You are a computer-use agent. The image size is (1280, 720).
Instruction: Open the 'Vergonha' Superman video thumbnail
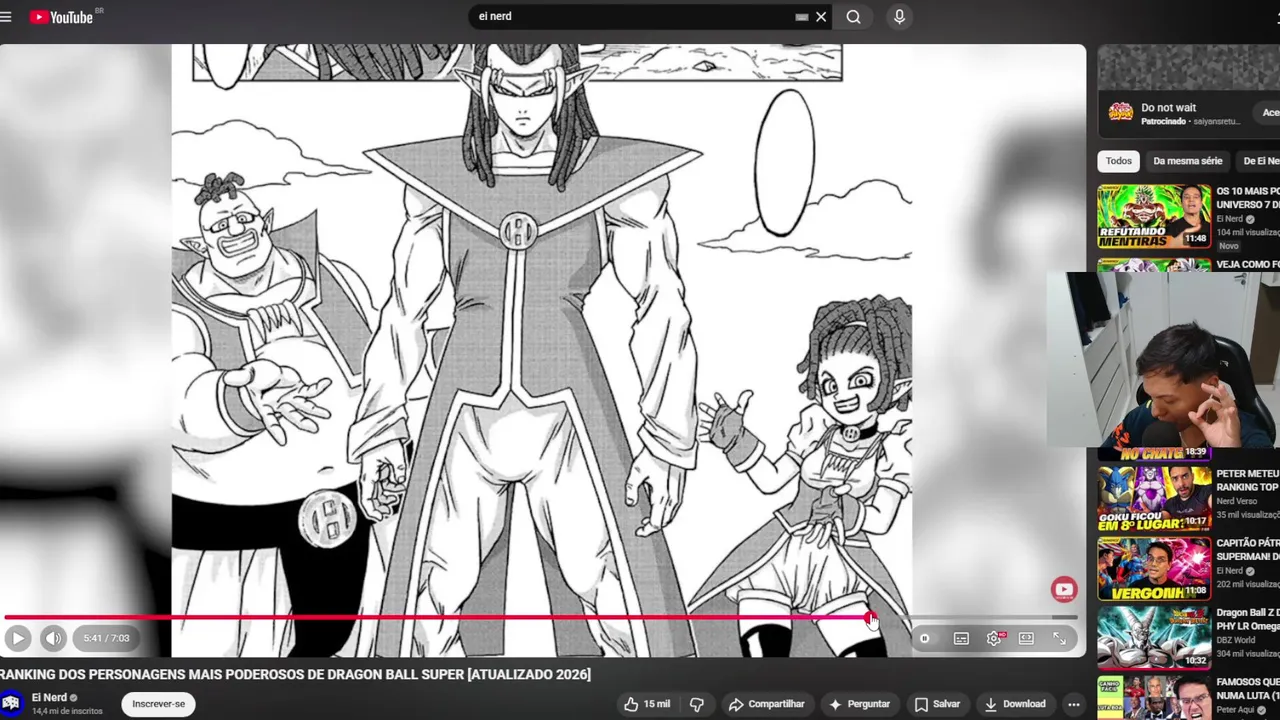click(1154, 569)
